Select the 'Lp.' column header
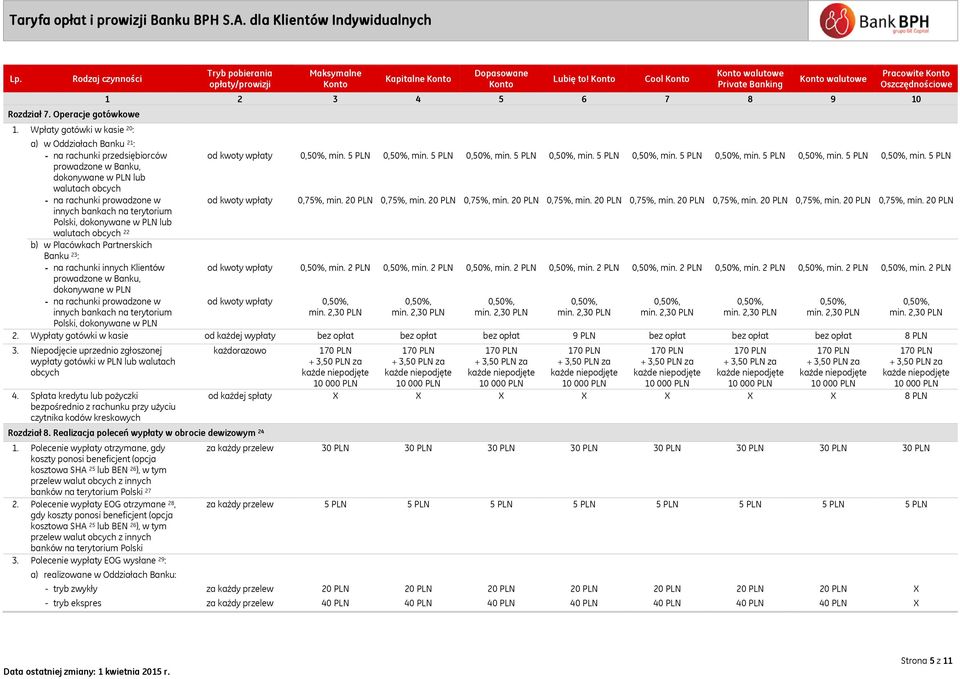This screenshot has height=679, width=960. [x=15, y=79]
